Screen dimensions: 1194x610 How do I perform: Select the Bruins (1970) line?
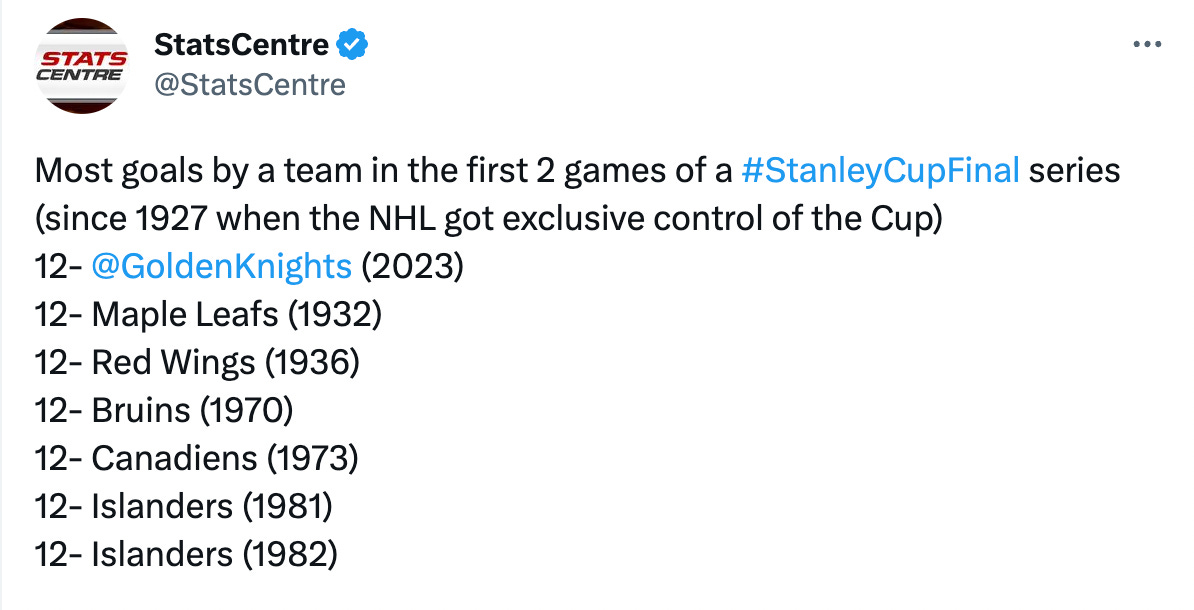click(164, 411)
